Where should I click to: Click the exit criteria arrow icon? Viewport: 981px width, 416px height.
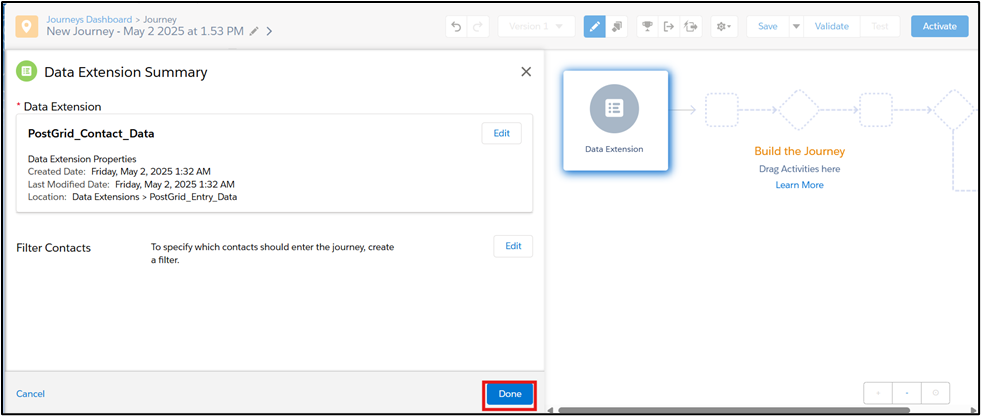669,27
